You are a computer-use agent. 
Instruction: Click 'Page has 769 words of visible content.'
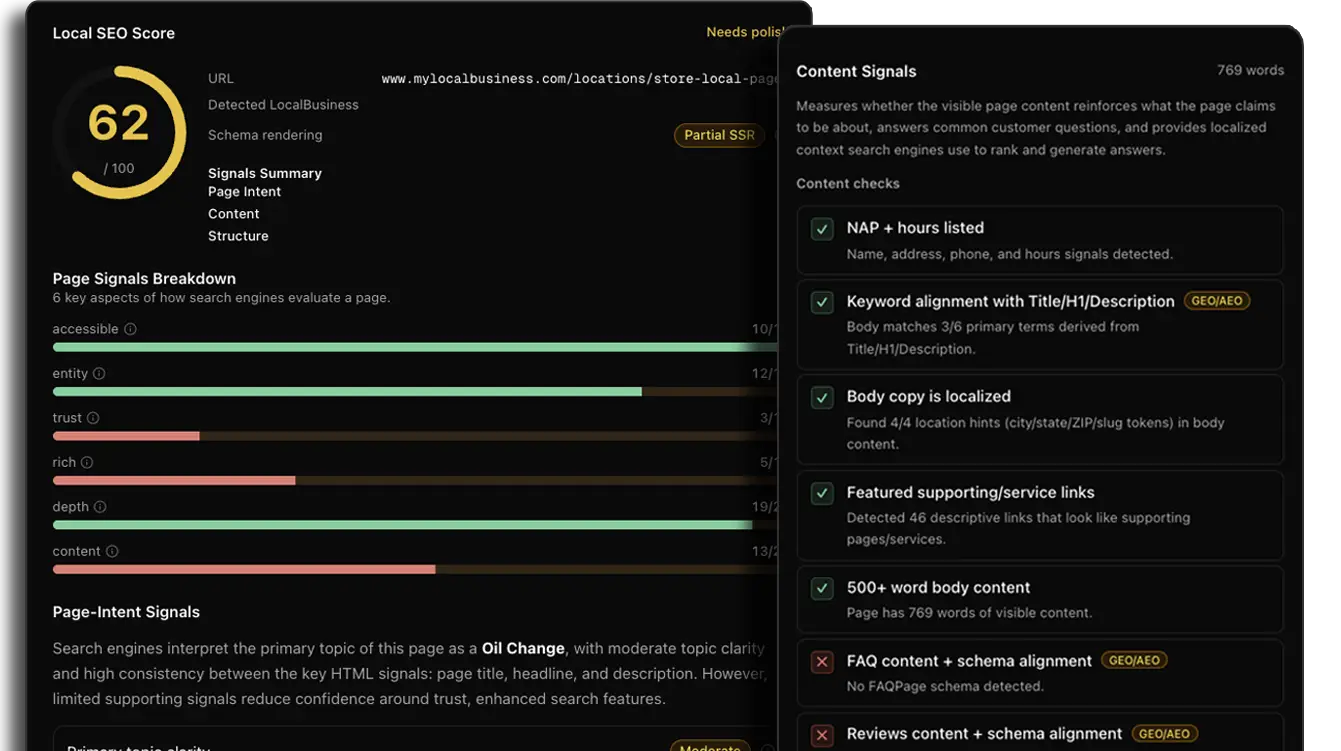tap(969, 613)
